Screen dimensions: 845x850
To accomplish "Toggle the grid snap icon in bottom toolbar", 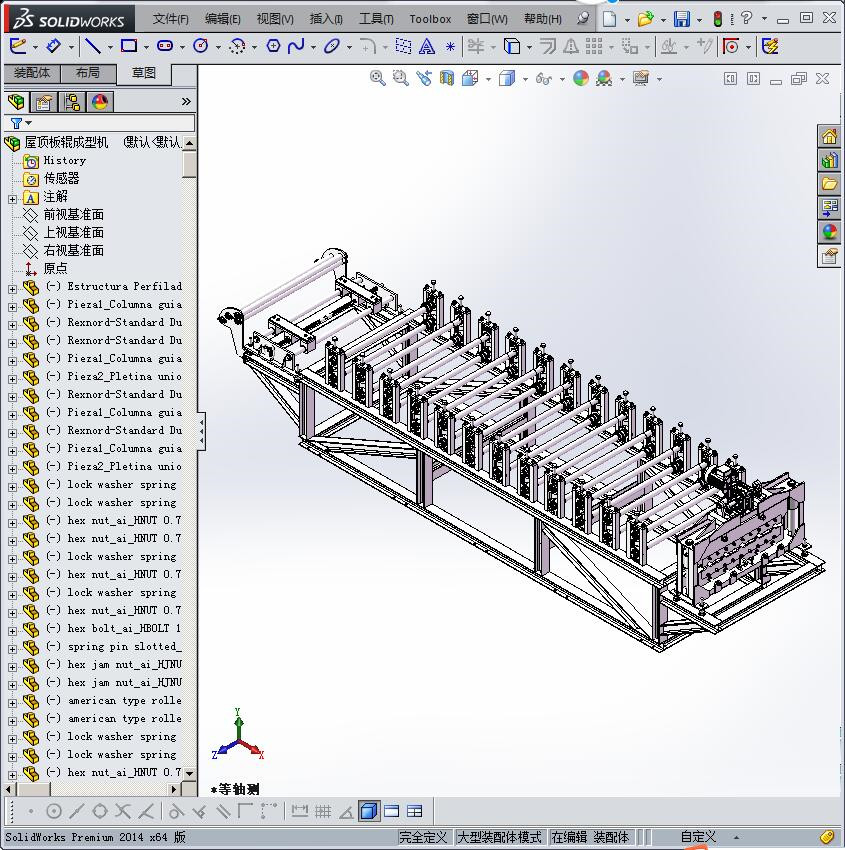I will (x=323, y=812).
